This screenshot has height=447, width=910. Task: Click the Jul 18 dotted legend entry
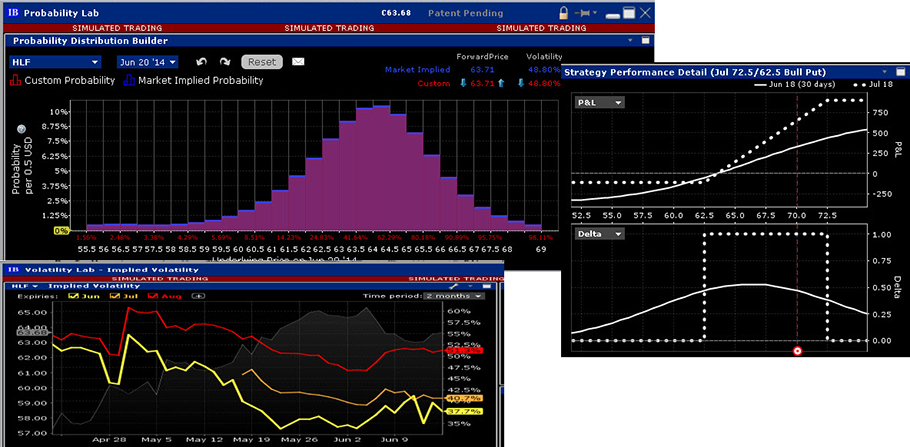pos(875,84)
